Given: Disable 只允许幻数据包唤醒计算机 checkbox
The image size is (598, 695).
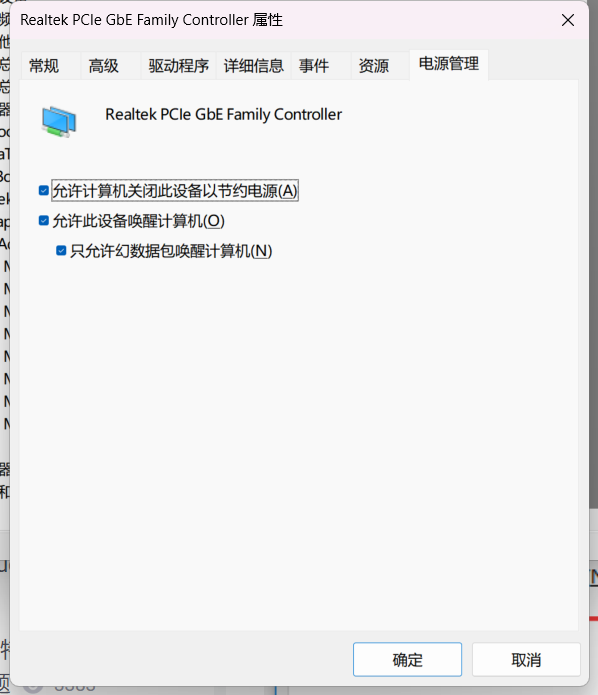Looking at the screenshot, I should click(x=61, y=251).
